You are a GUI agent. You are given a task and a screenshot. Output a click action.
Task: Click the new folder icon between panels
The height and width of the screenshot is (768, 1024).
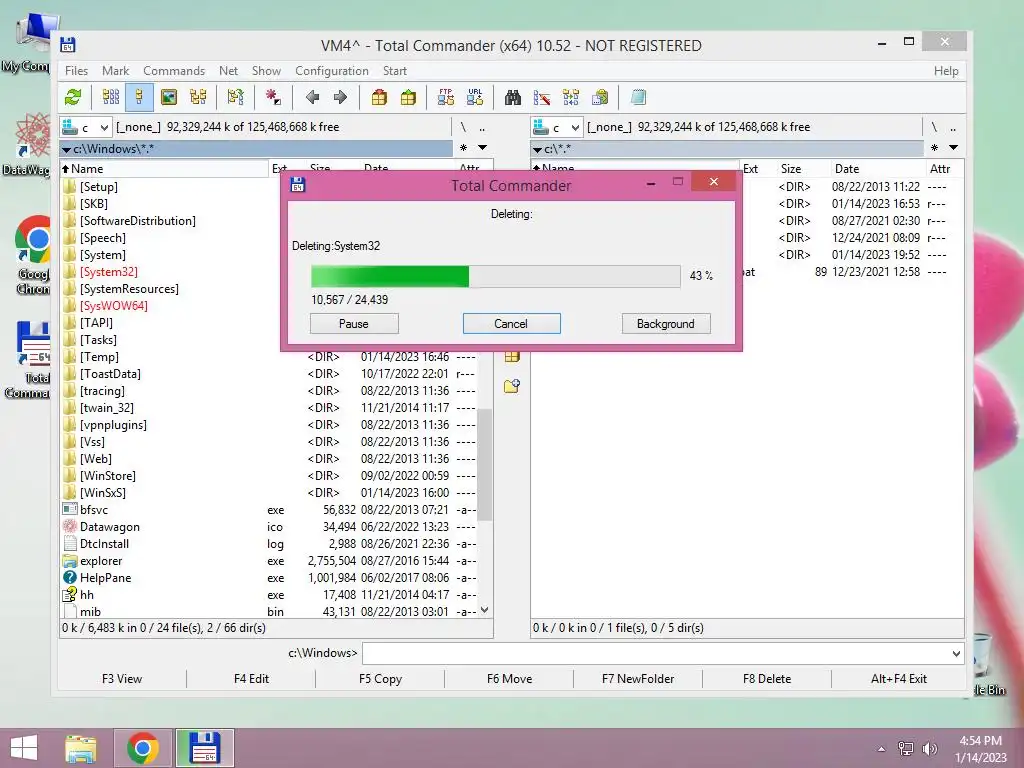[x=512, y=387]
